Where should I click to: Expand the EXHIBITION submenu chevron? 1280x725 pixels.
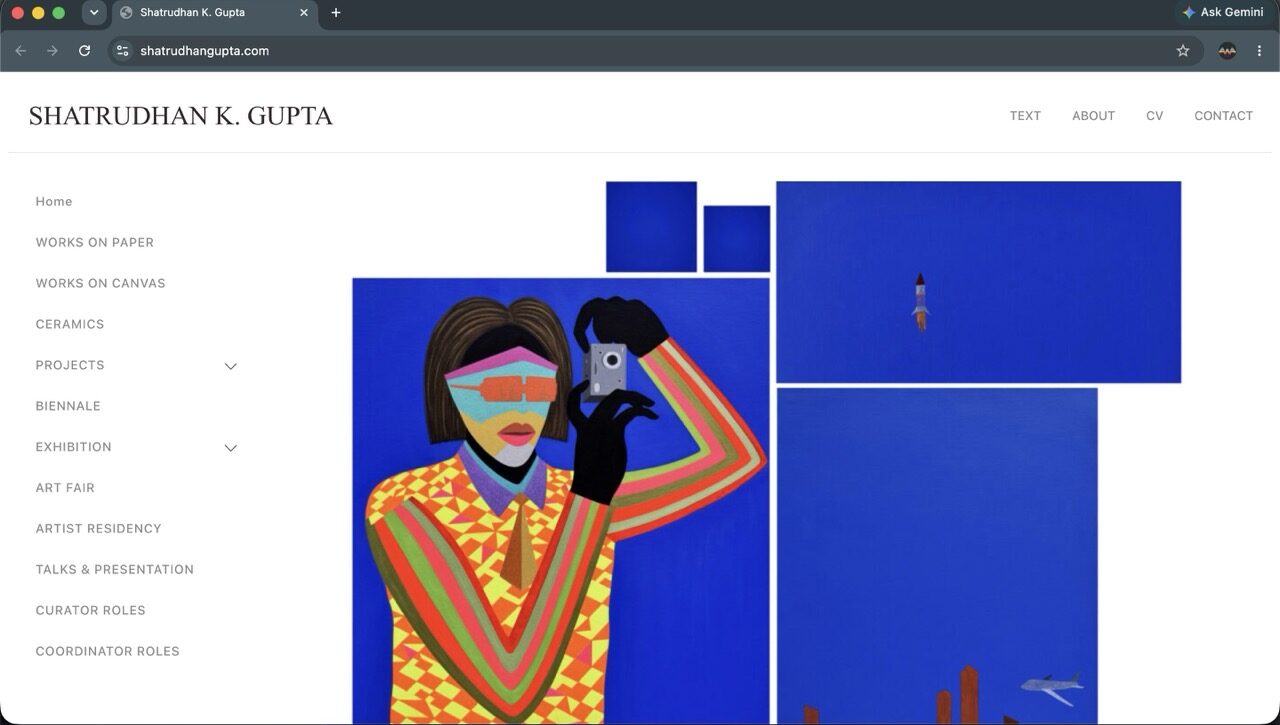[x=231, y=448]
